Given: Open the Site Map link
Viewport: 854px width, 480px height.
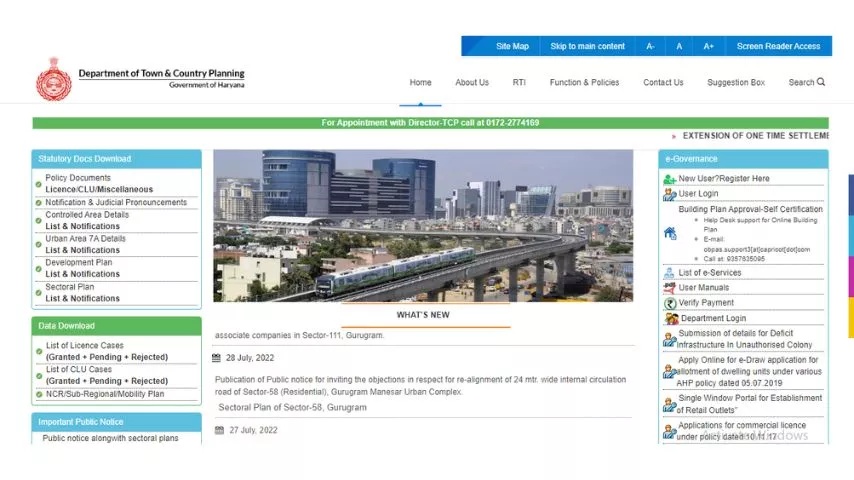Looking at the screenshot, I should point(512,46).
